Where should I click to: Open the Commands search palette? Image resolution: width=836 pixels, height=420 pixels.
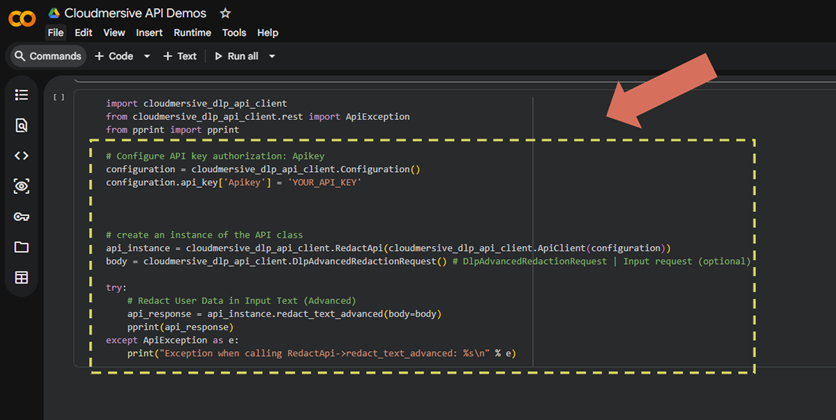(x=48, y=56)
